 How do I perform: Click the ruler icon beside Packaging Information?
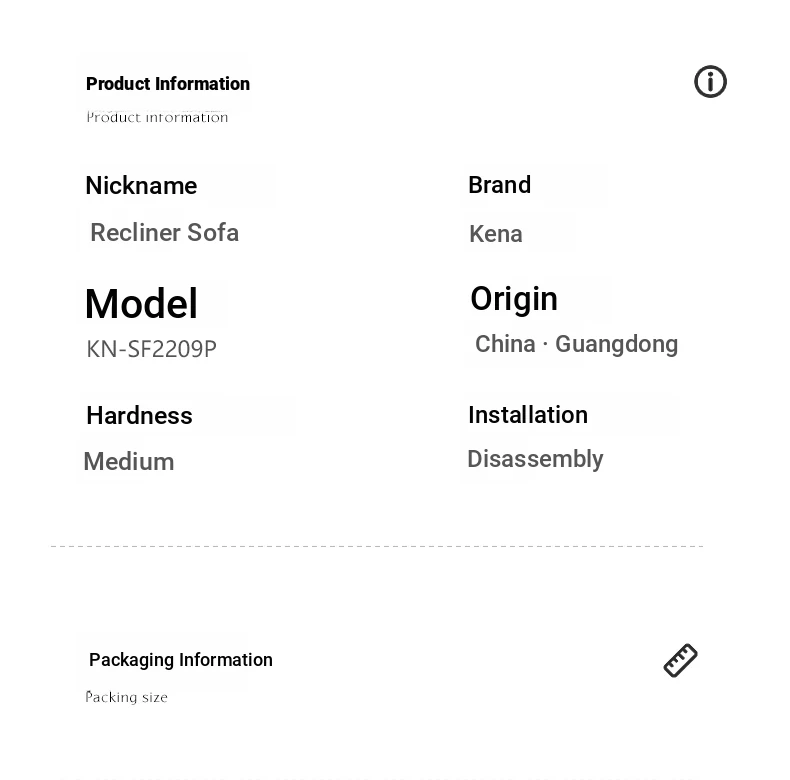click(680, 660)
